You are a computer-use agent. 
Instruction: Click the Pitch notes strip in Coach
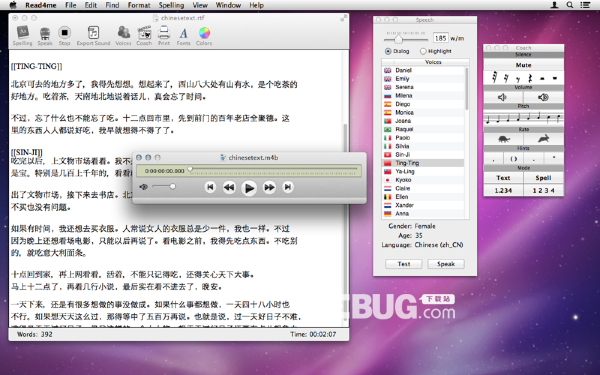click(x=523, y=118)
